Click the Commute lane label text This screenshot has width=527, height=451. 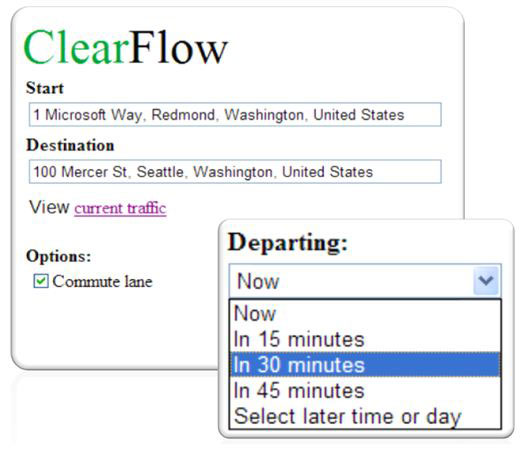coord(103,281)
